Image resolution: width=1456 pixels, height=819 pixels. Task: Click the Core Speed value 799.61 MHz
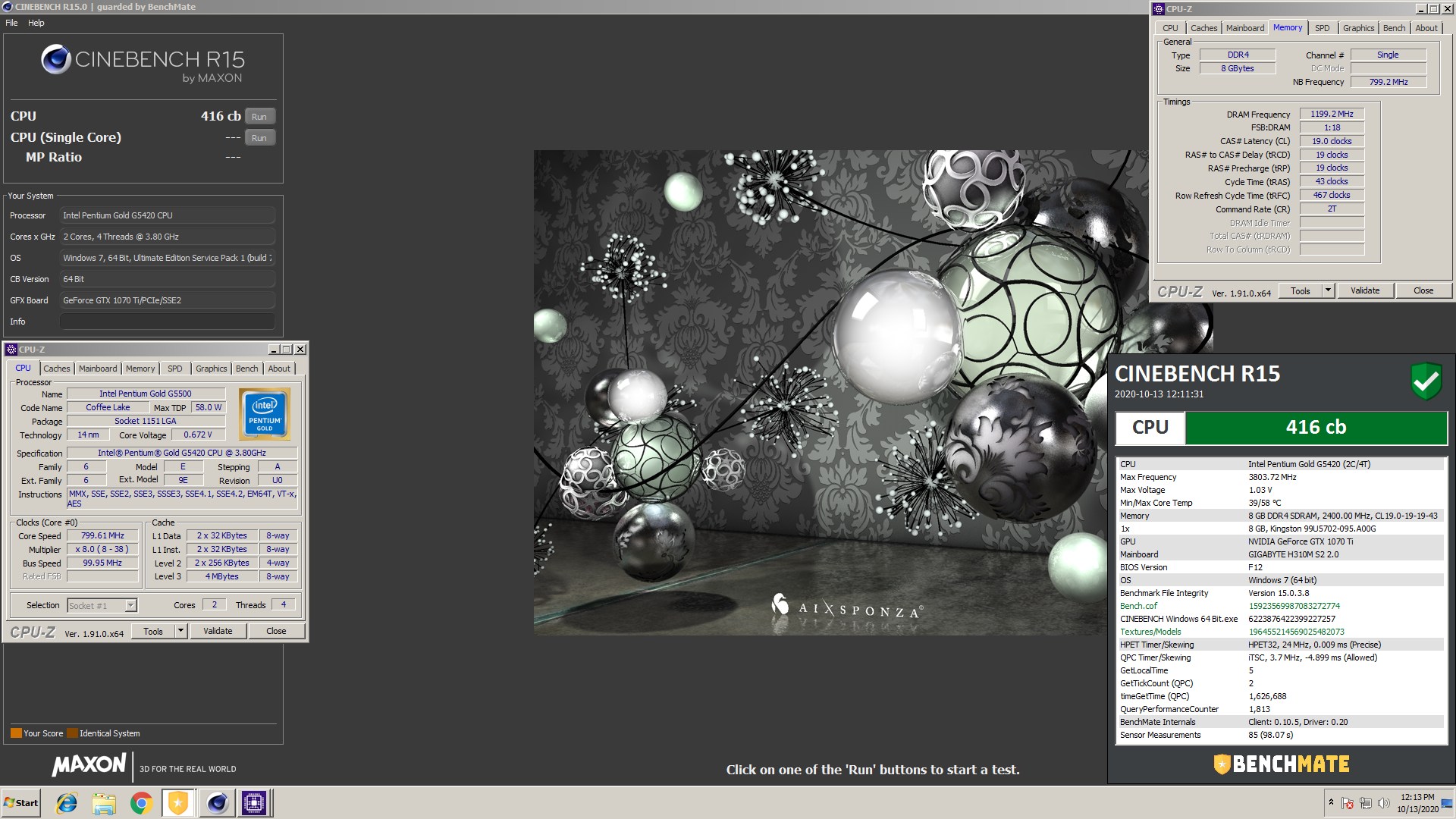click(x=102, y=535)
